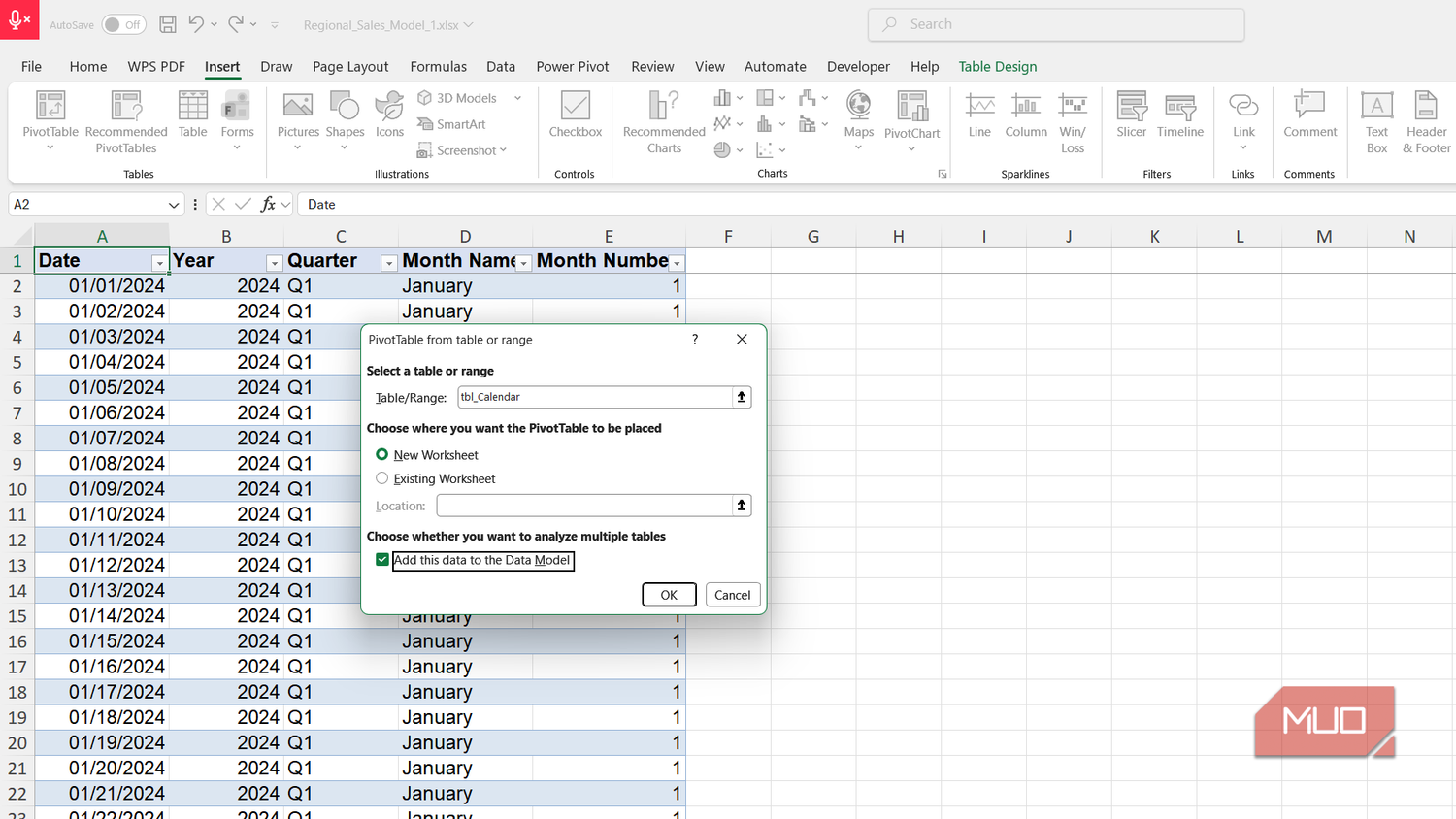The image size is (1456, 819).
Task: Open the Quarter column filter dropdown
Action: [388, 263]
